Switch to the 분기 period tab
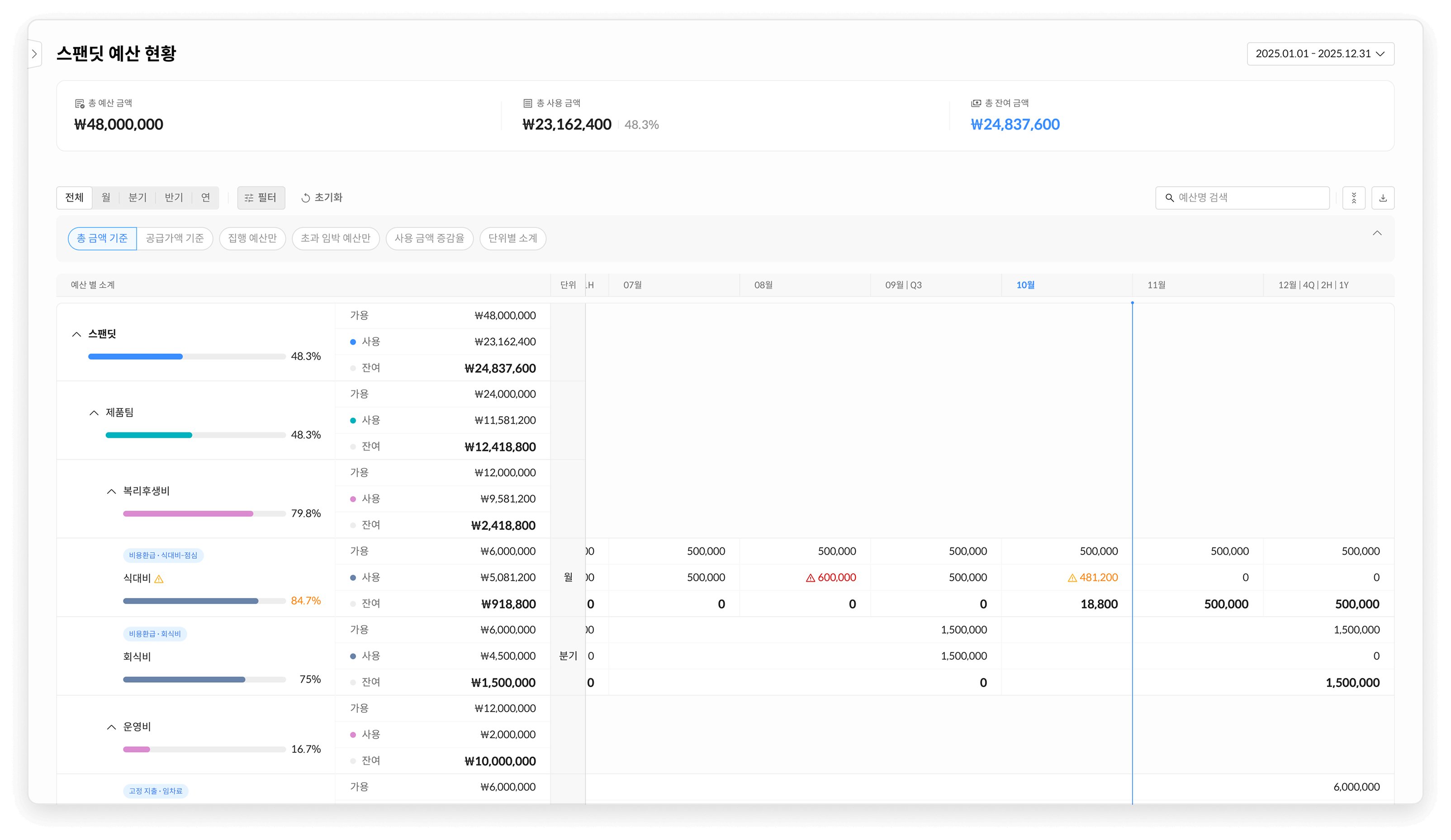This screenshot has height=840, width=1451. (x=137, y=198)
